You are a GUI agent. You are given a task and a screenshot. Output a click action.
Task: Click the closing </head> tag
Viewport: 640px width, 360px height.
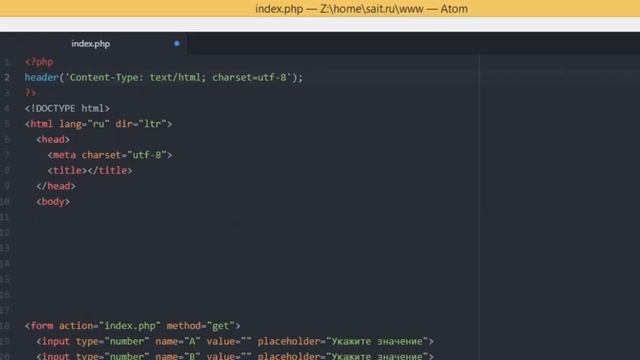click(x=56, y=186)
